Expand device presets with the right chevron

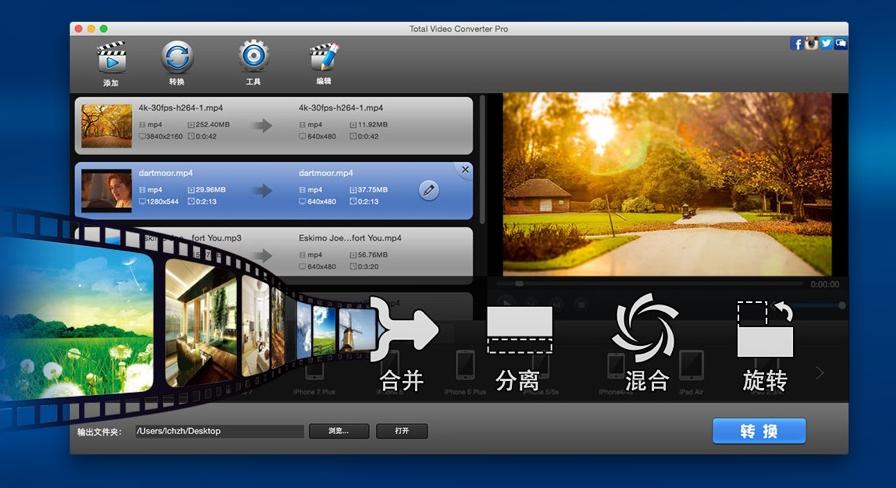(x=820, y=373)
